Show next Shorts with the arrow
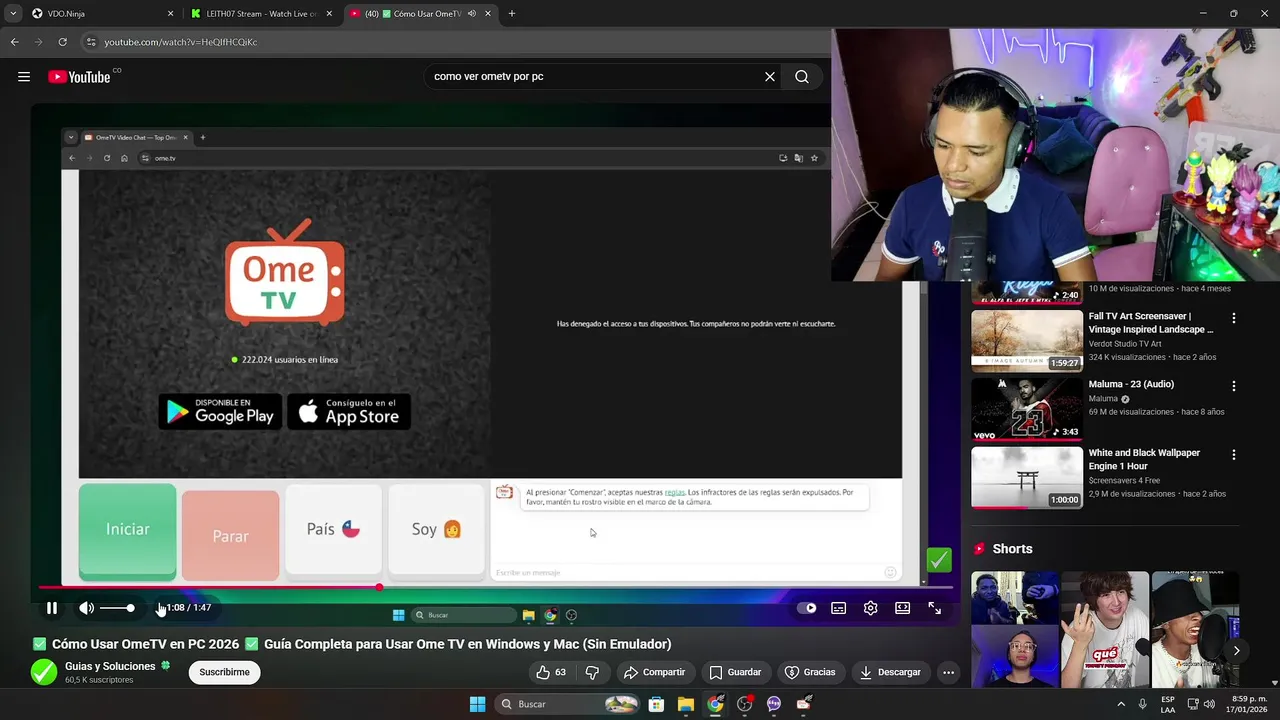The image size is (1280, 720). pos(1236,651)
